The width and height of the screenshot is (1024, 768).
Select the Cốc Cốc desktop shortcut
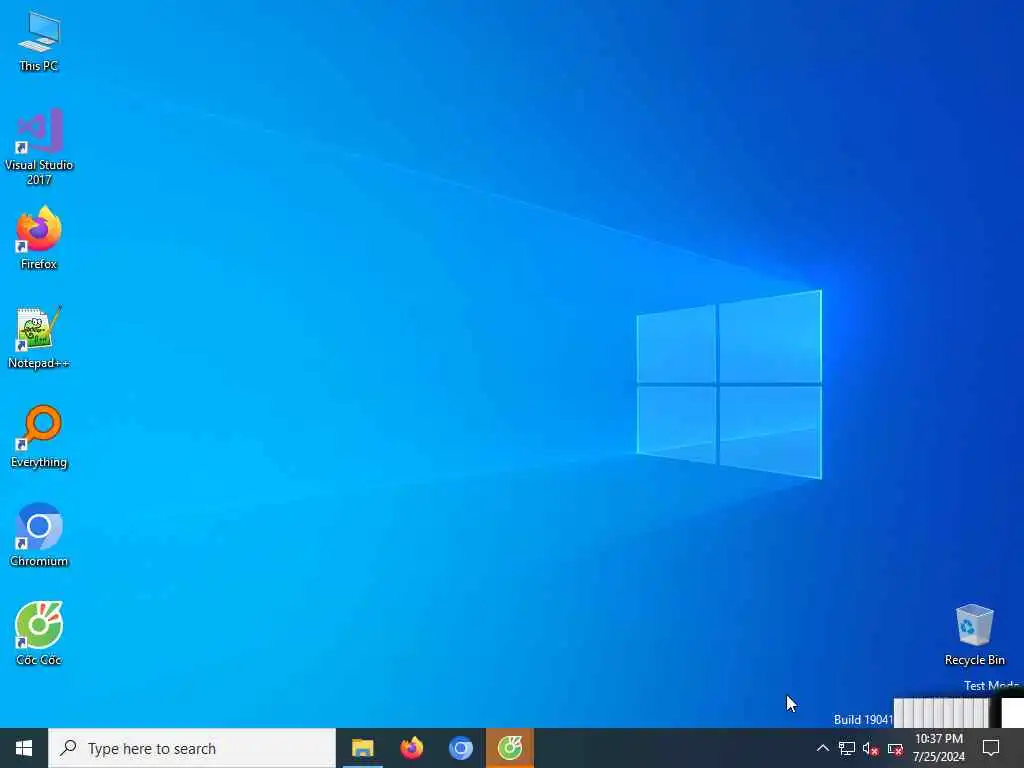tap(39, 633)
